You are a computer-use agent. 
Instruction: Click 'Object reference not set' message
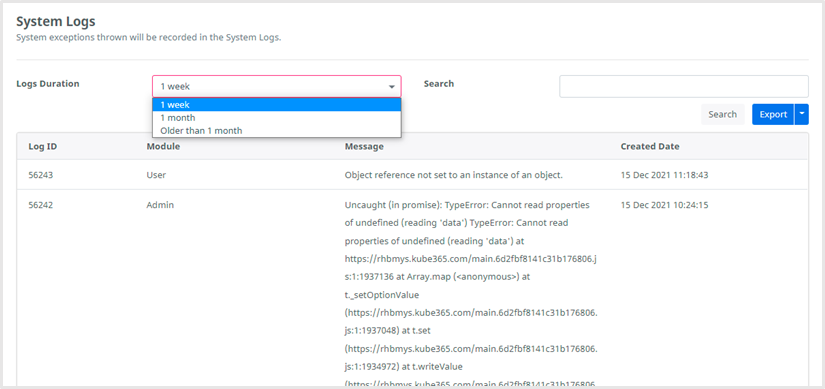click(454, 175)
